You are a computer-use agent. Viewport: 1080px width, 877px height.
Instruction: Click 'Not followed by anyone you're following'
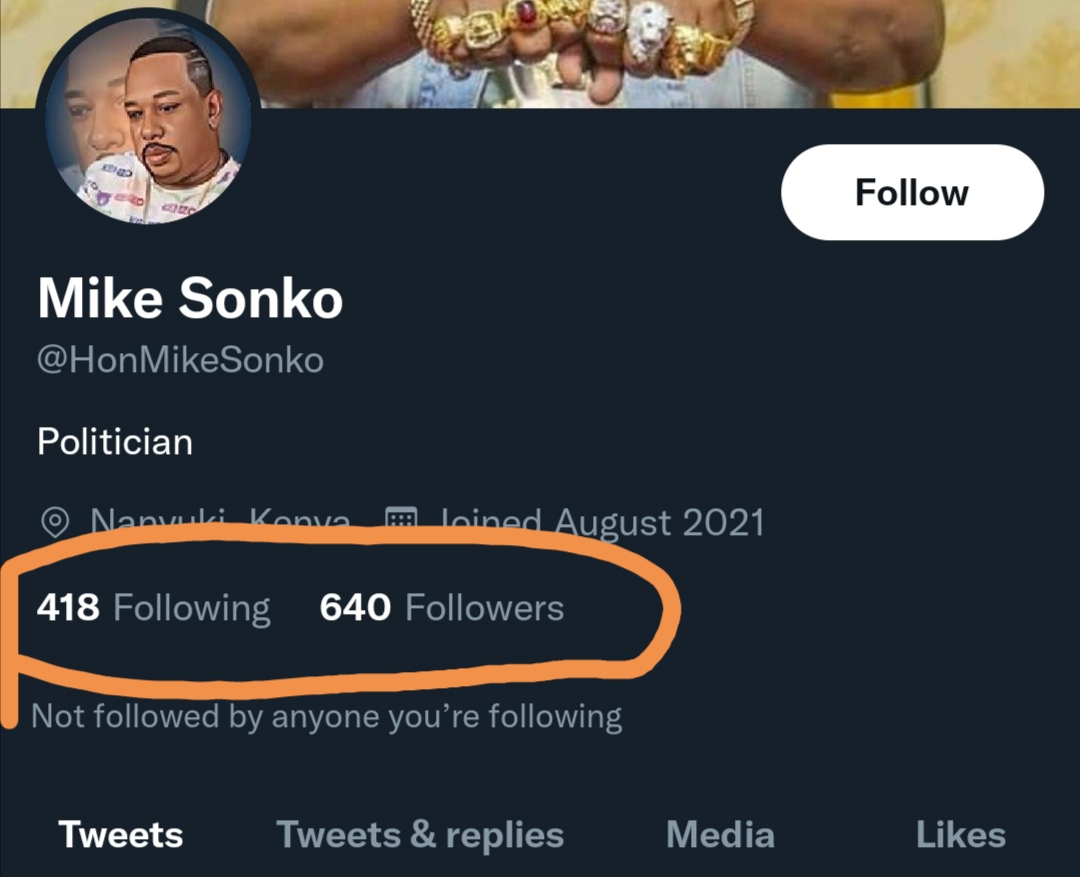click(327, 717)
